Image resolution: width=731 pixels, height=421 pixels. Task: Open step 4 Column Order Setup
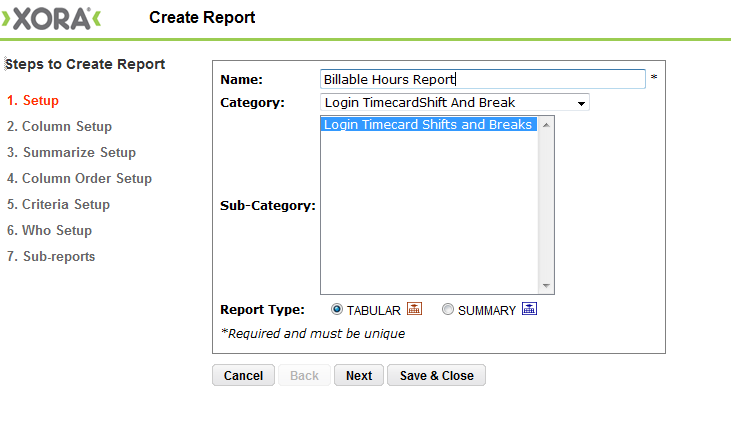(x=79, y=179)
